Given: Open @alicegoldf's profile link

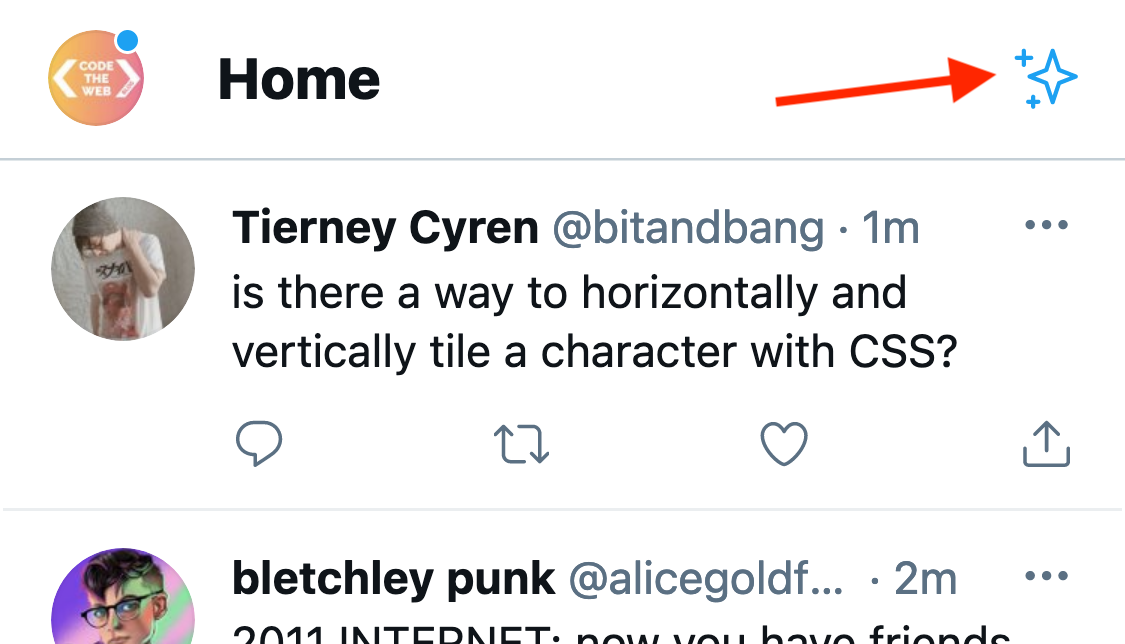Looking at the screenshot, I should [706, 578].
